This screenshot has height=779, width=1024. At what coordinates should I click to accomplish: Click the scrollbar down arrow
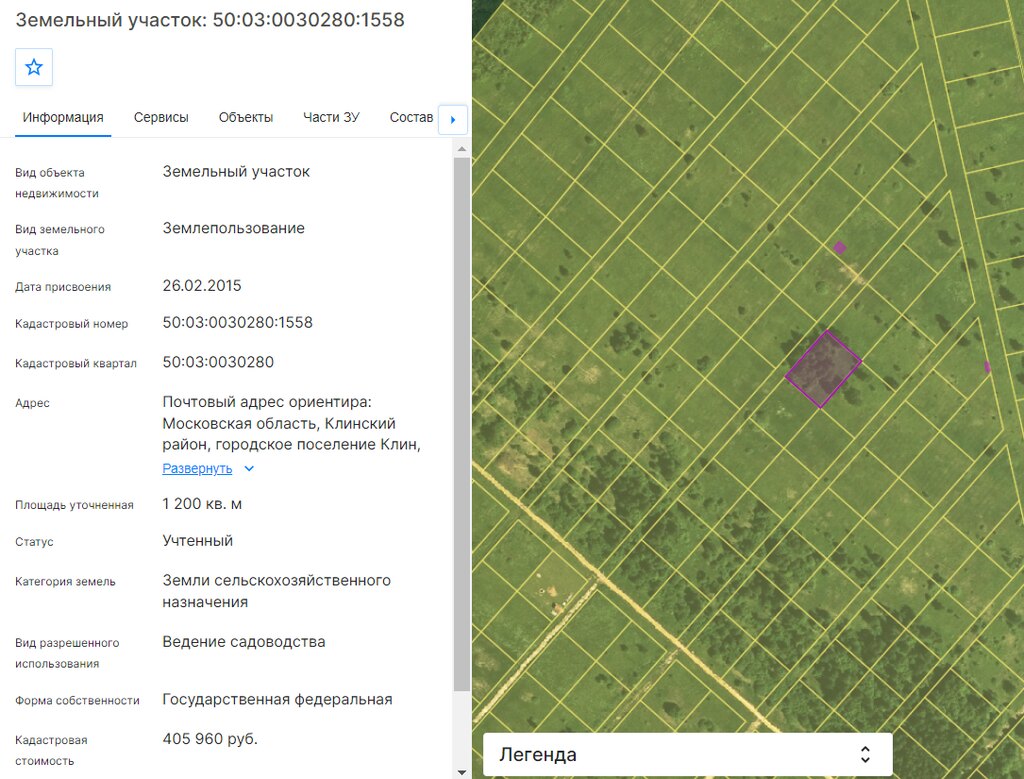462,772
